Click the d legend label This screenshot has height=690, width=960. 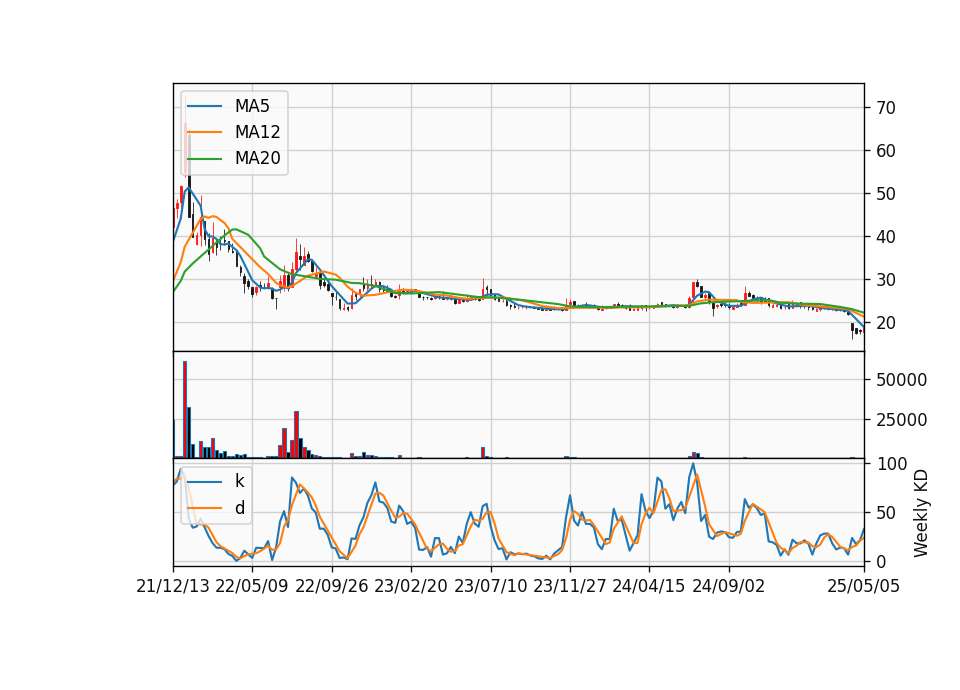240,508
